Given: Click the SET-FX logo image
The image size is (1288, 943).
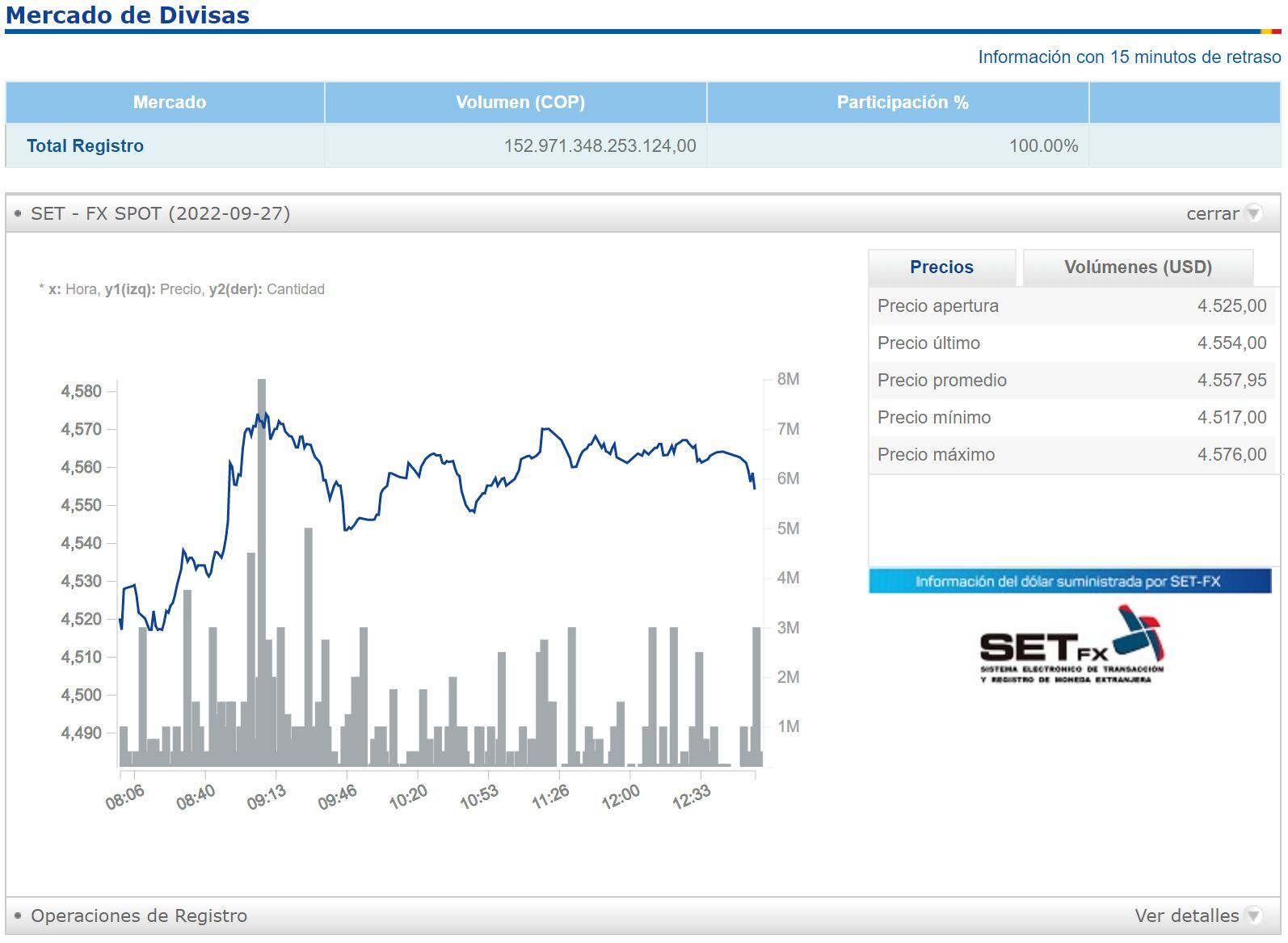Looking at the screenshot, I should (1071, 646).
